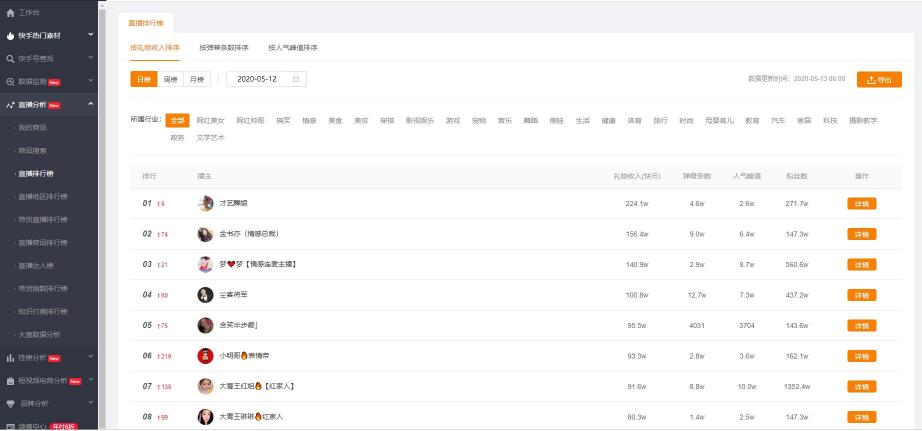Click the 数据监测 monitor icon

10,82
